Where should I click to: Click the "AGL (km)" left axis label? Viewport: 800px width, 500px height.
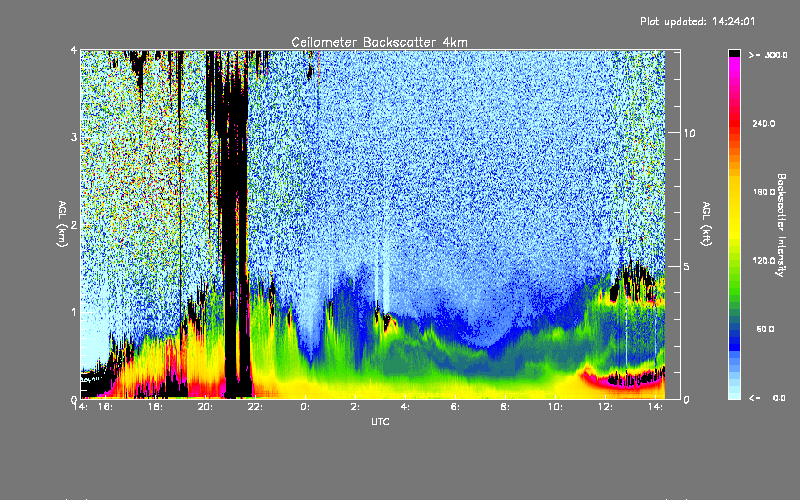62,224
